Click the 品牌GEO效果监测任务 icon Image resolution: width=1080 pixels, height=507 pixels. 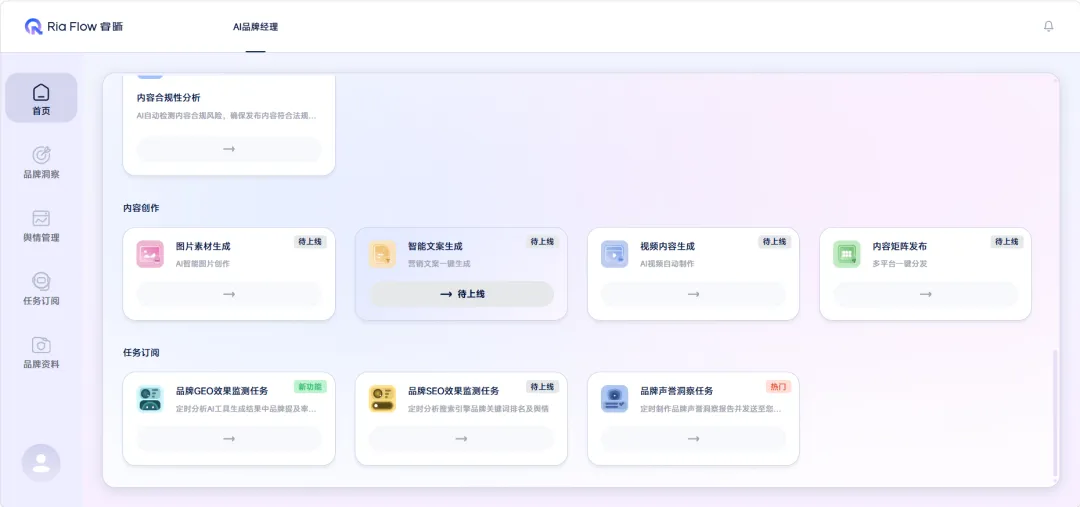150,399
